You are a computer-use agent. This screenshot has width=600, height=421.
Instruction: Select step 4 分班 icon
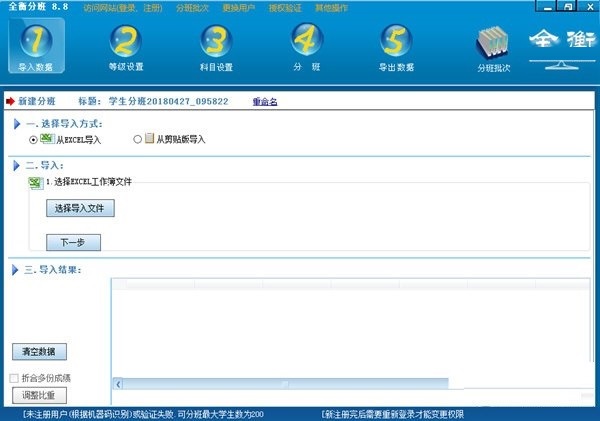pyautogui.click(x=307, y=40)
